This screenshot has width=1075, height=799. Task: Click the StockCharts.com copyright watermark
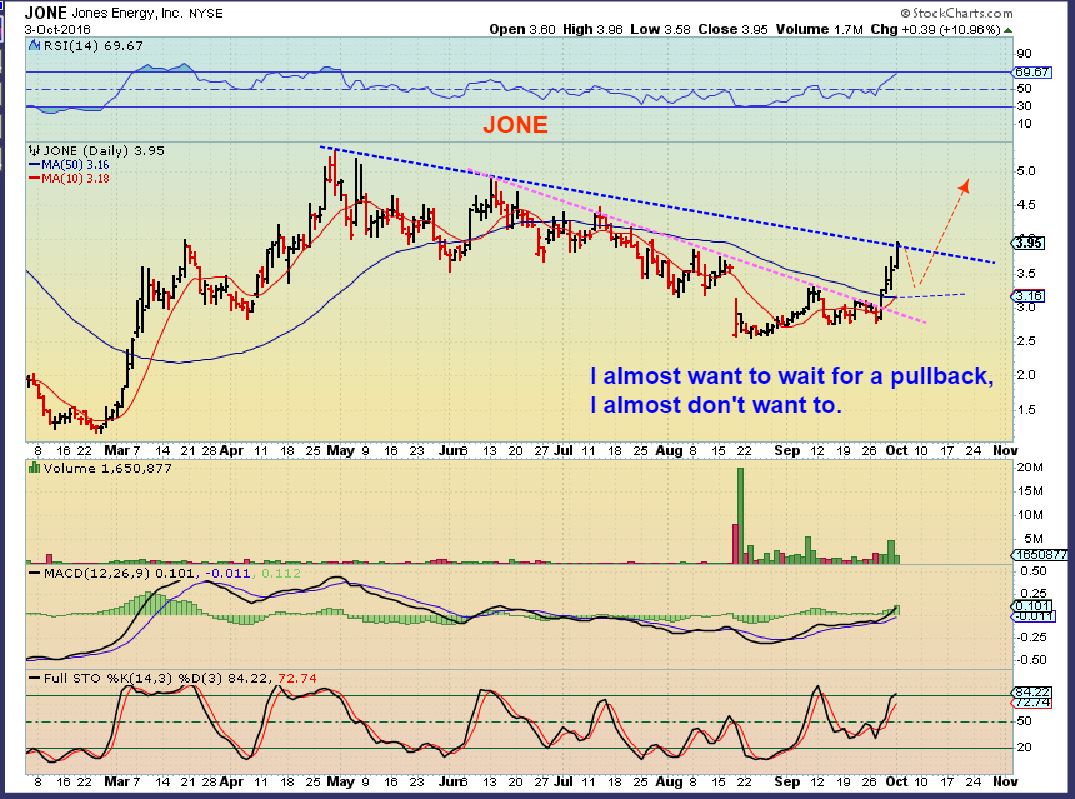click(x=955, y=13)
